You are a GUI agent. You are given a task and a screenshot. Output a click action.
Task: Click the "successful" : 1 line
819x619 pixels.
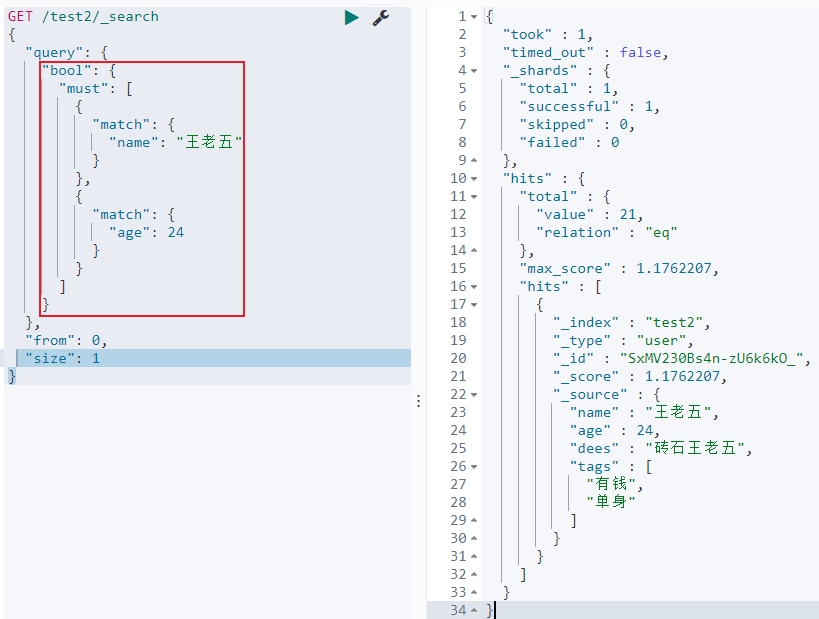coord(589,107)
